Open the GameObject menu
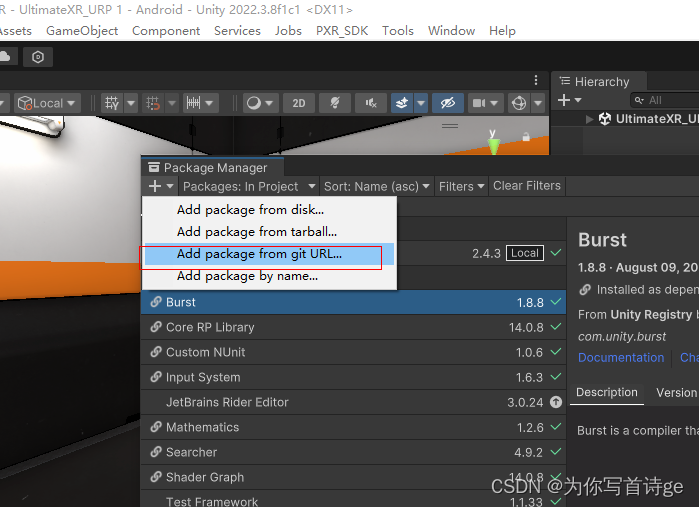 [82, 31]
